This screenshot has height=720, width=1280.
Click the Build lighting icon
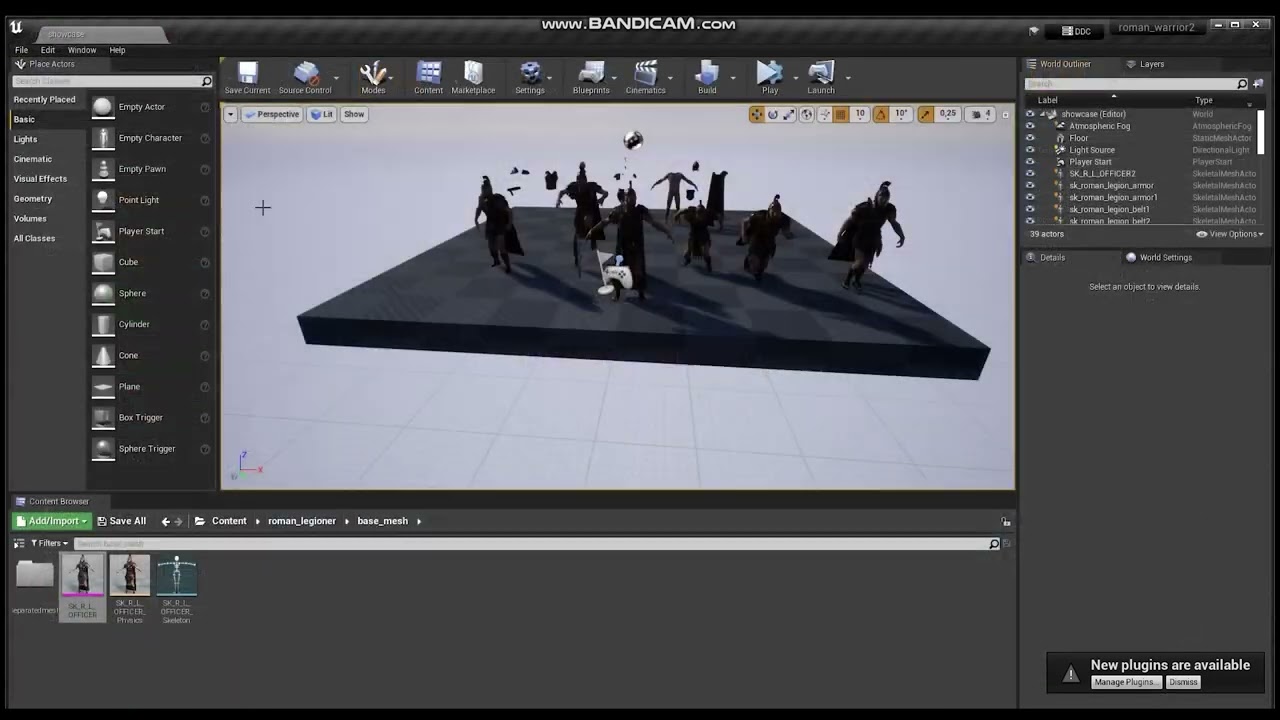click(707, 77)
